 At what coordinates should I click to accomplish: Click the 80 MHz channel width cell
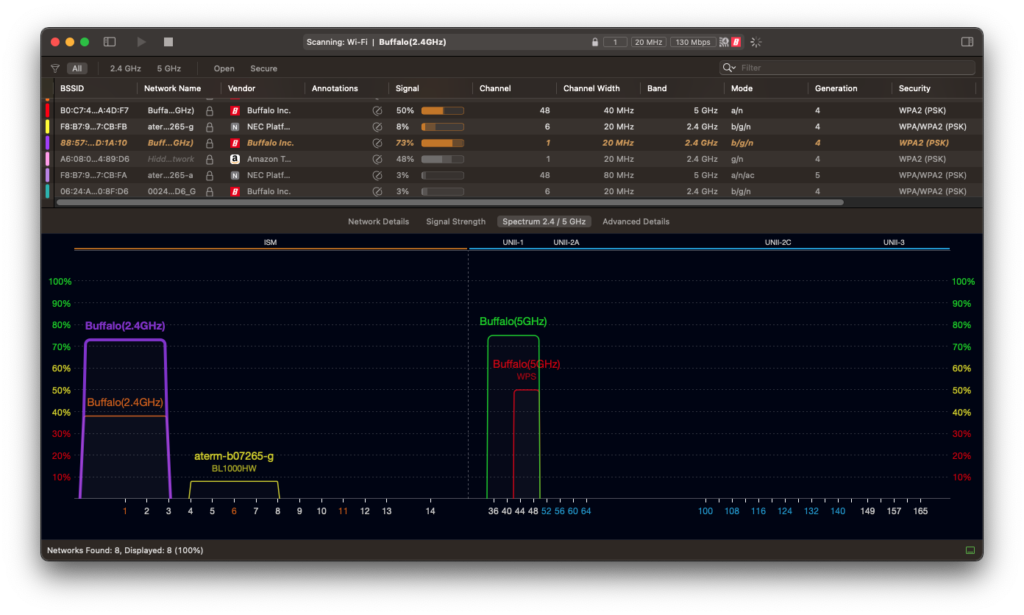pos(618,176)
